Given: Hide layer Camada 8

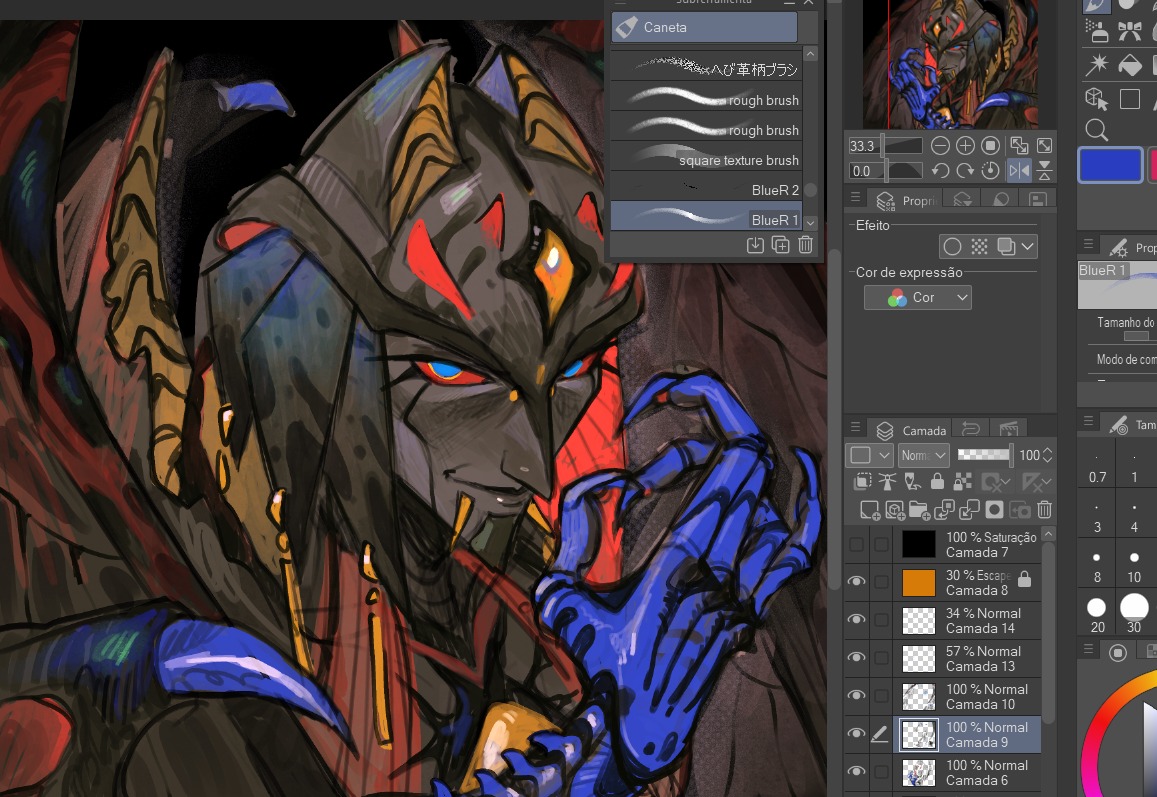Looking at the screenshot, I should (x=856, y=582).
